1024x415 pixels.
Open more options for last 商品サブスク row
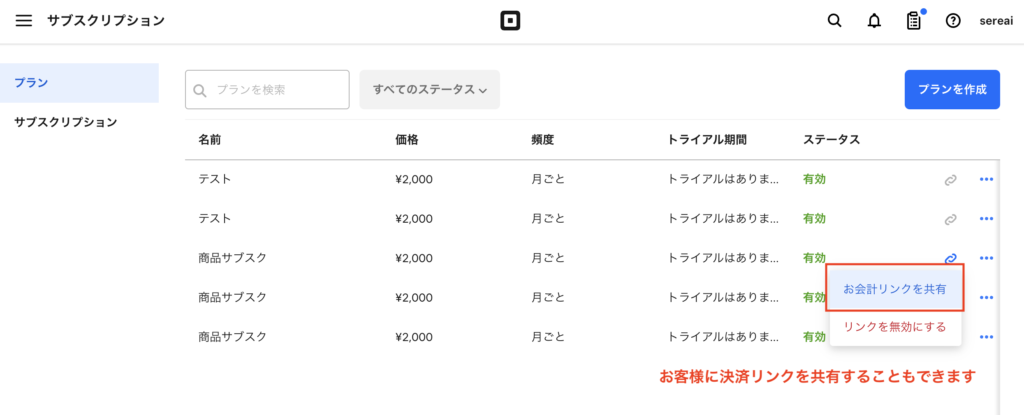click(x=987, y=337)
